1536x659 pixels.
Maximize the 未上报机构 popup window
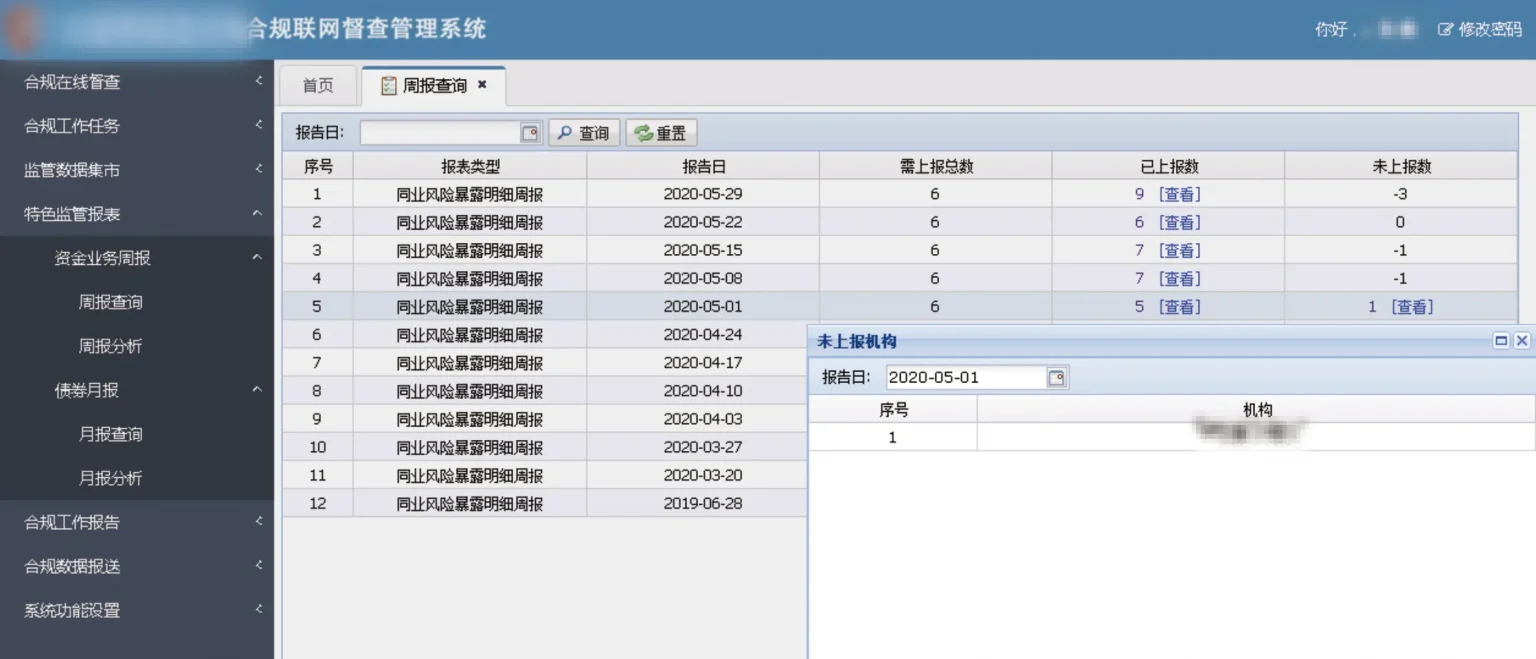[1501, 341]
